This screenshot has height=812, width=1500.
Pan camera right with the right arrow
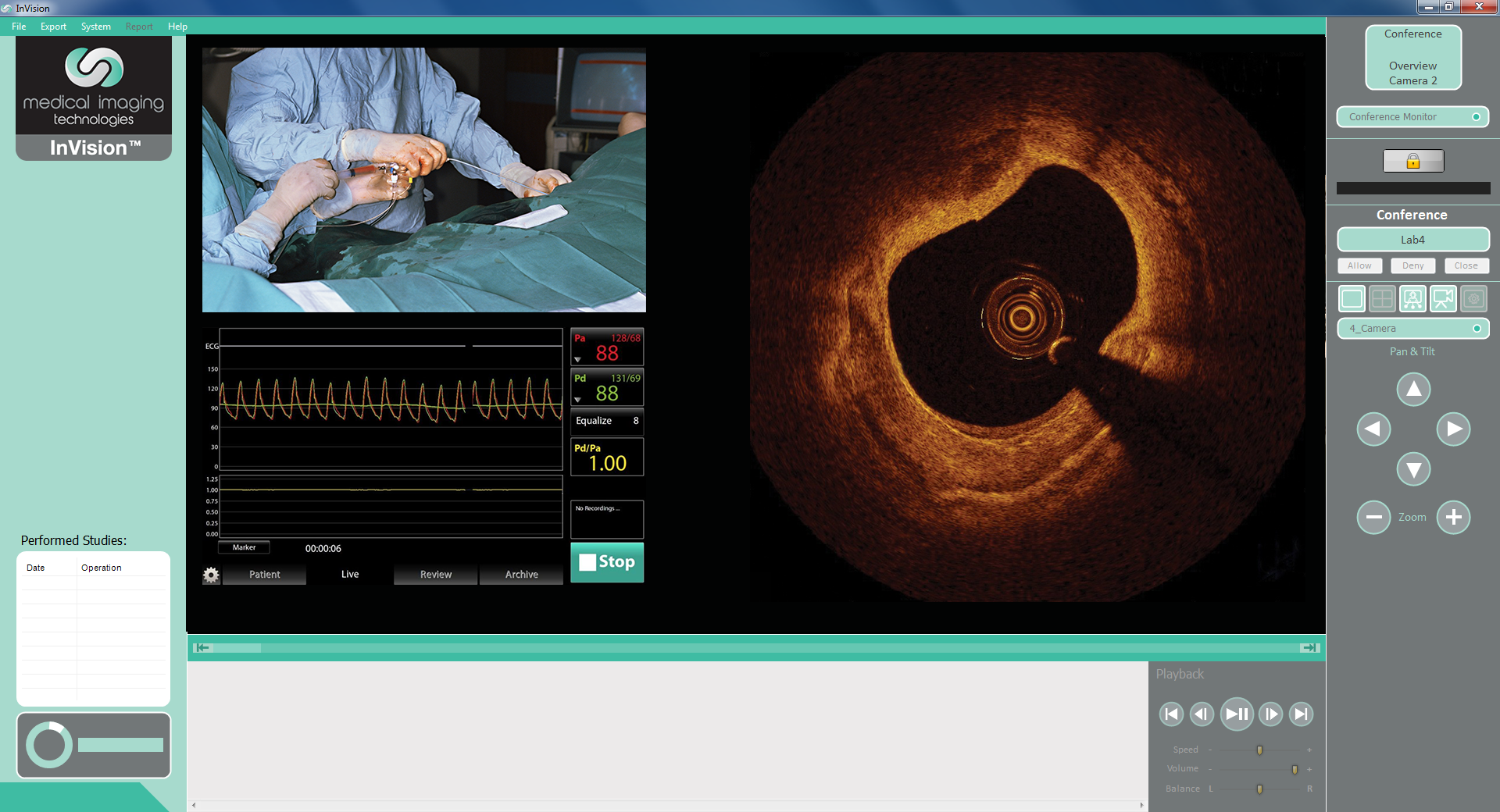point(1453,429)
